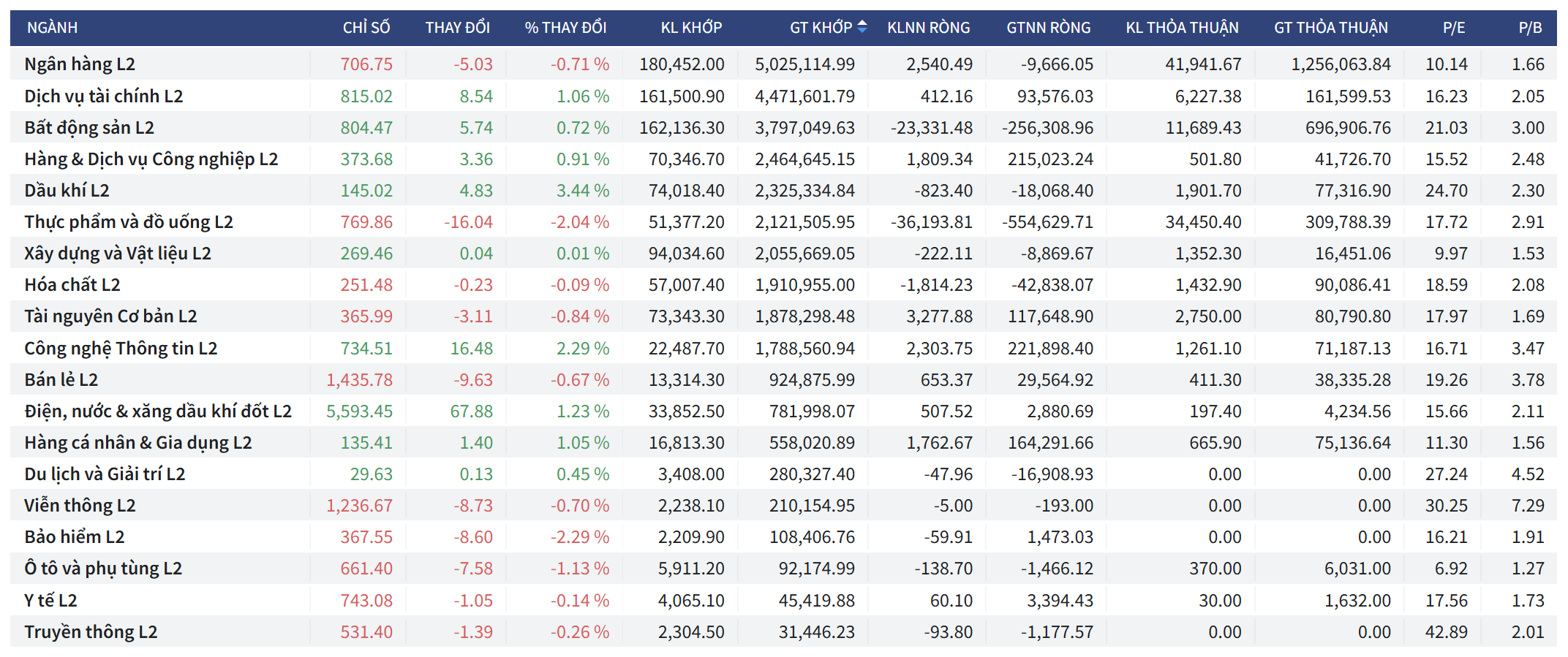Open Công nghệ Thông tin L2 sector
This screenshot has width=1568, height=657.
[x=121, y=349]
